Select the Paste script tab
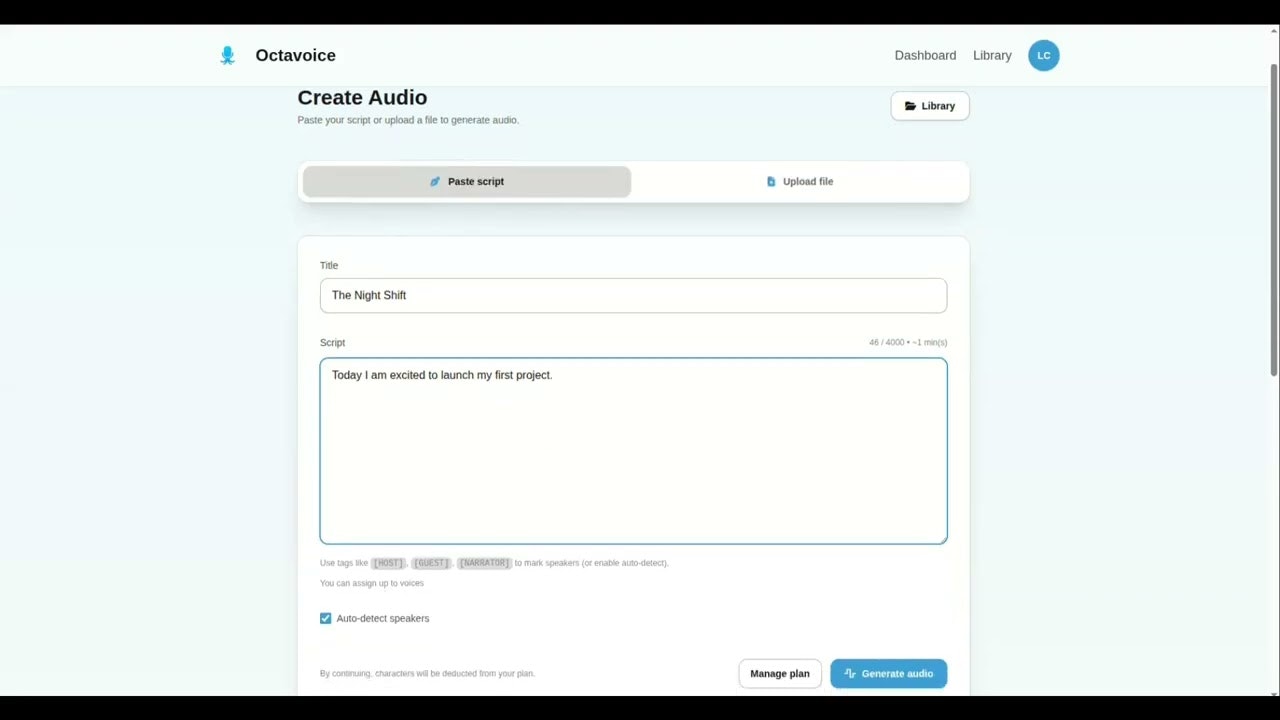Viewport: 1280px width, 720px height. (x=467, y=181)
